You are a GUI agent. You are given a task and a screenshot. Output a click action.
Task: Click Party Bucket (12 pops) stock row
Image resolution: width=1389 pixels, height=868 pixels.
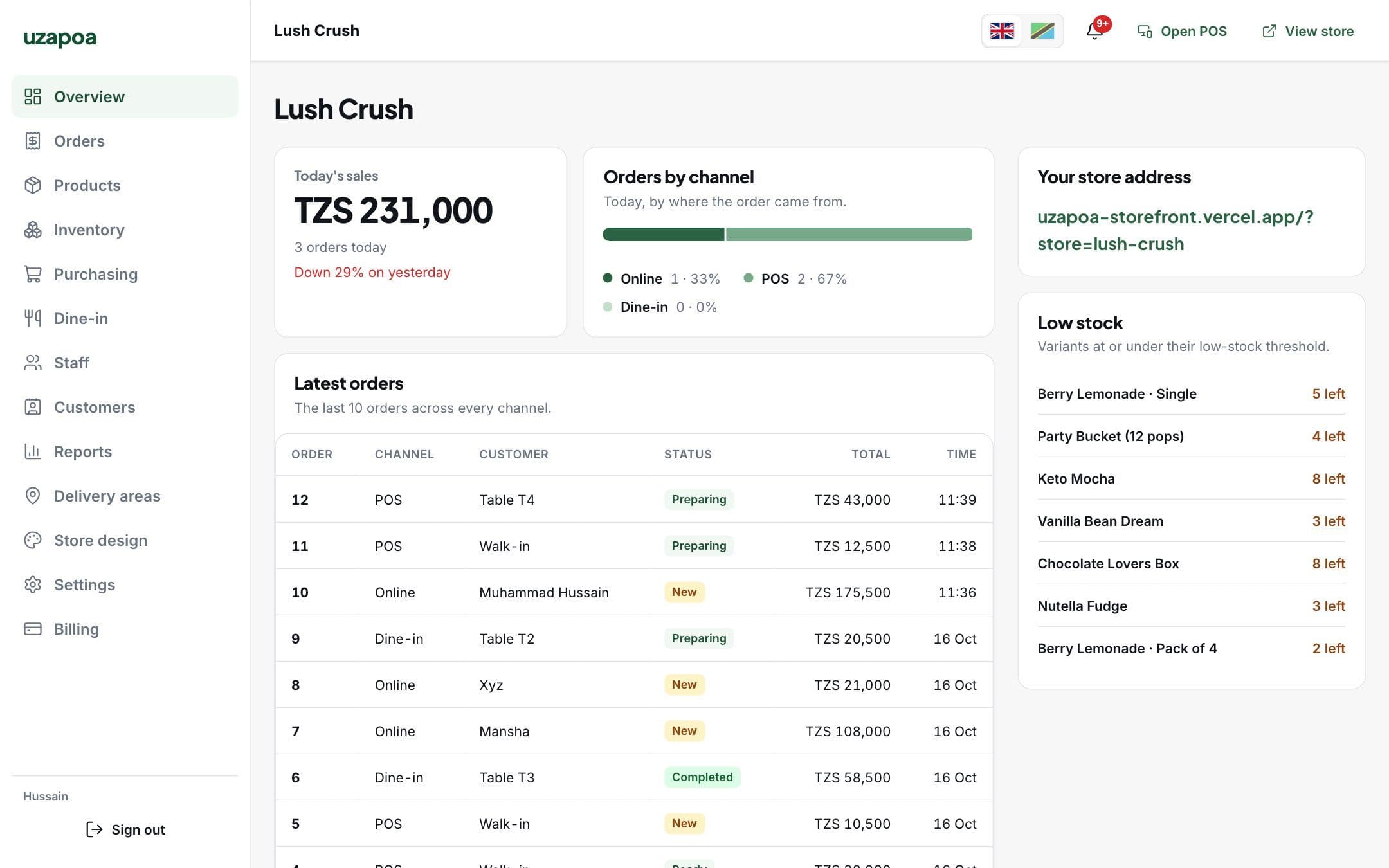(x=1191, y=436)
